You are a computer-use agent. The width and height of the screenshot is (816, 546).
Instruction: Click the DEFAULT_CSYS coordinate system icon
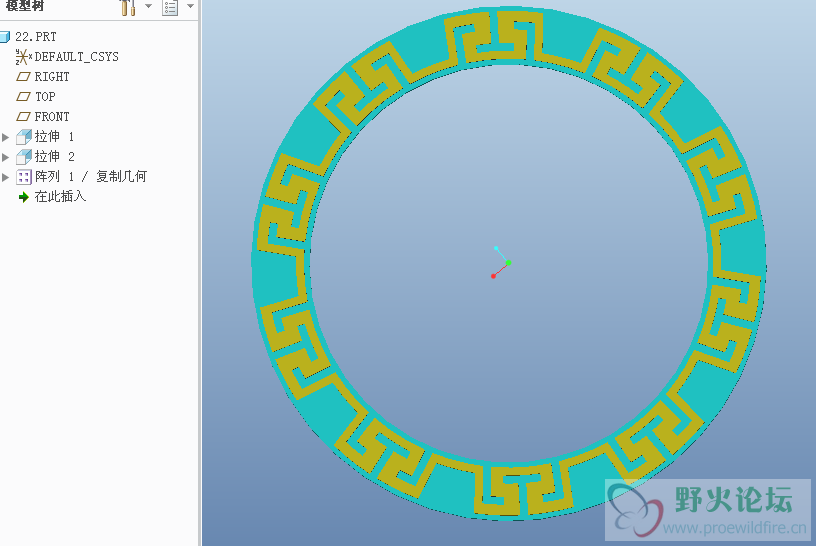[x=23, y=57]
